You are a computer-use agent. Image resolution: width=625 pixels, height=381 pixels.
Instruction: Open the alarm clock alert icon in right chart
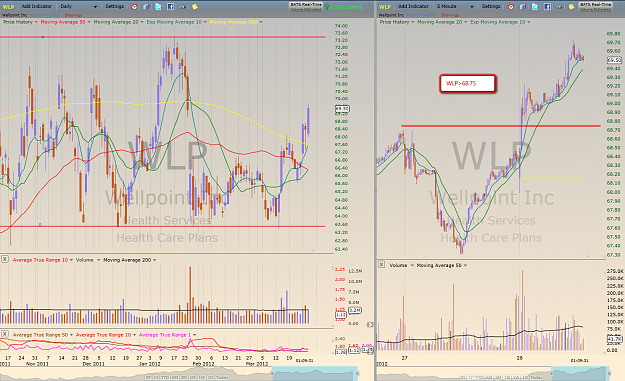tap(511, 6)
